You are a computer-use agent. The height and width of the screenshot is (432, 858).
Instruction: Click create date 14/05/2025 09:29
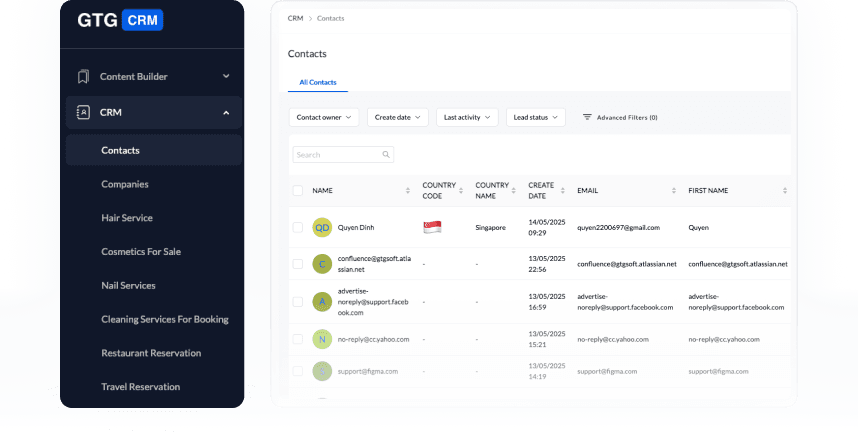pos(547,227)
